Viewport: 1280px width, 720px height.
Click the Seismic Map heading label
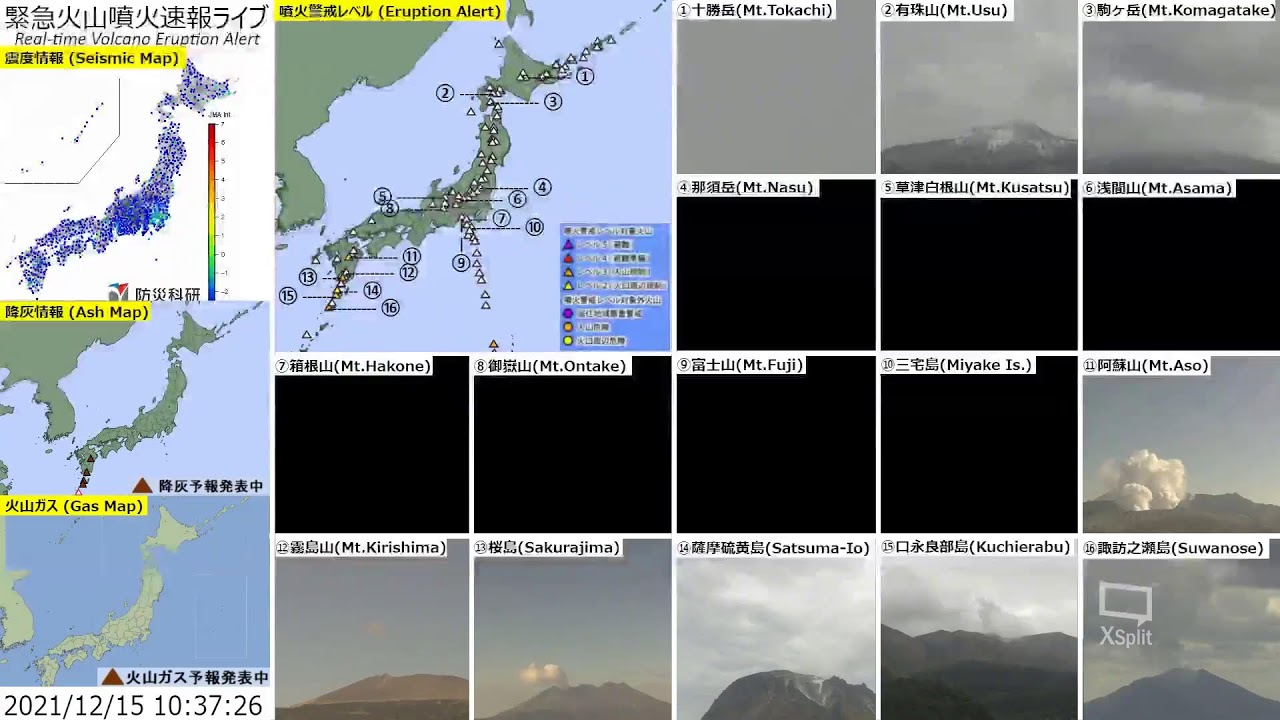point(92,58)
